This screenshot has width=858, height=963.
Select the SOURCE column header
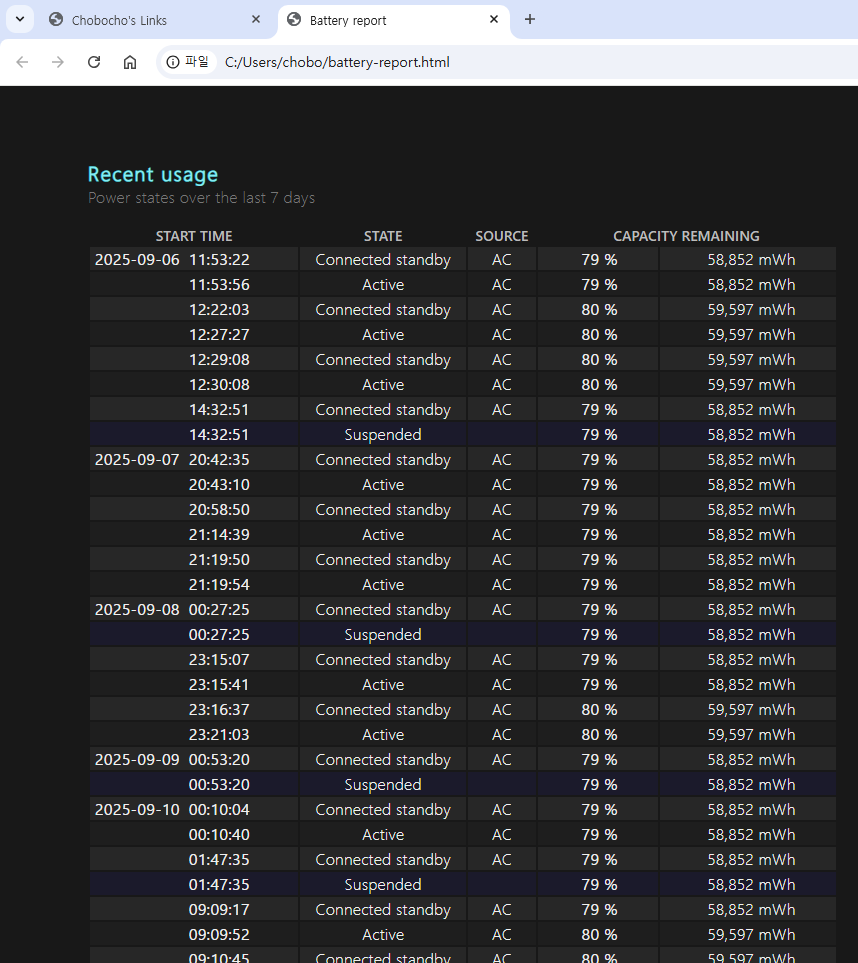tap(502, 236)
